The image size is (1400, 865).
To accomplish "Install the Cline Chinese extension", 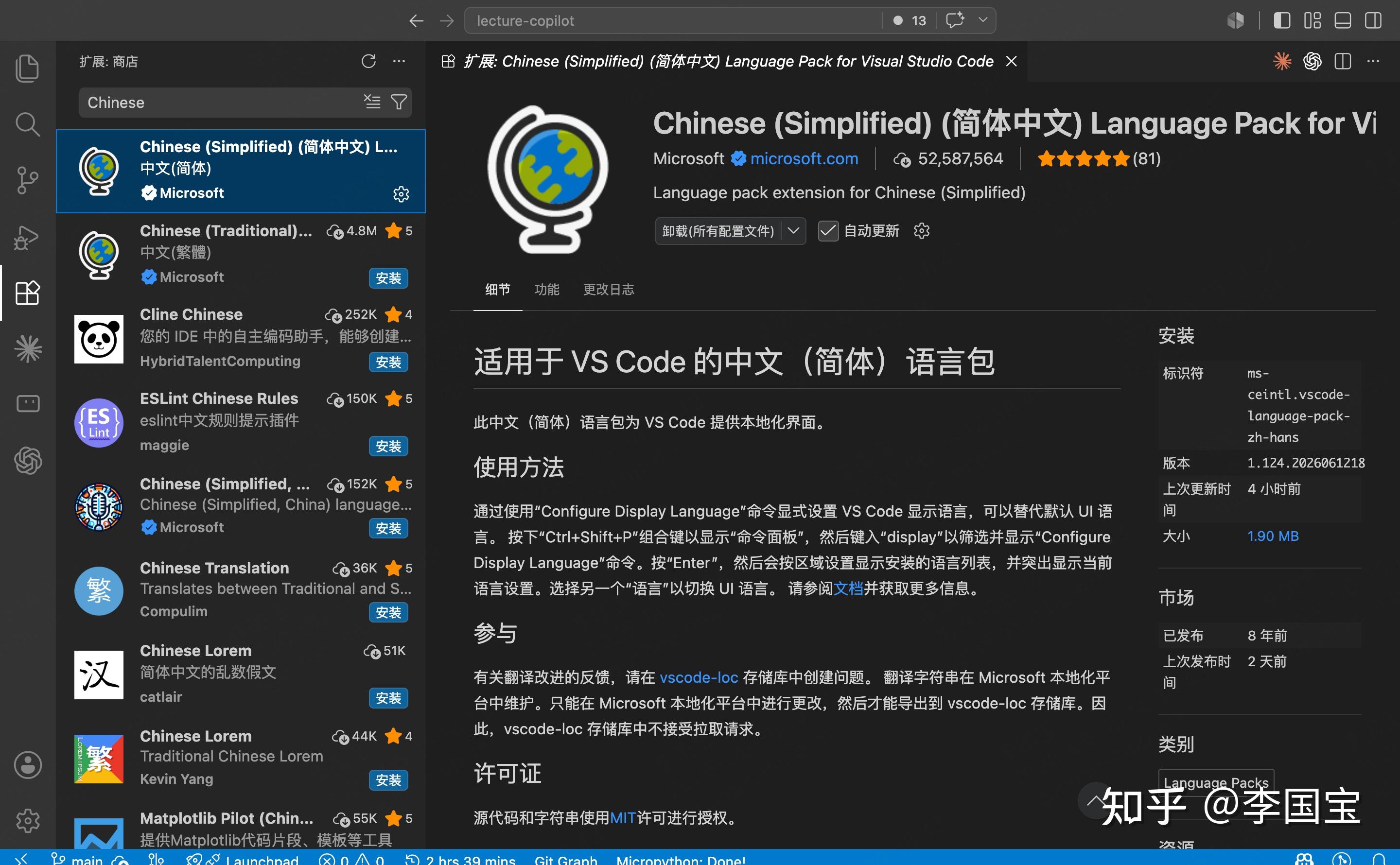I will pyautogui.click(x=388, y=362).
